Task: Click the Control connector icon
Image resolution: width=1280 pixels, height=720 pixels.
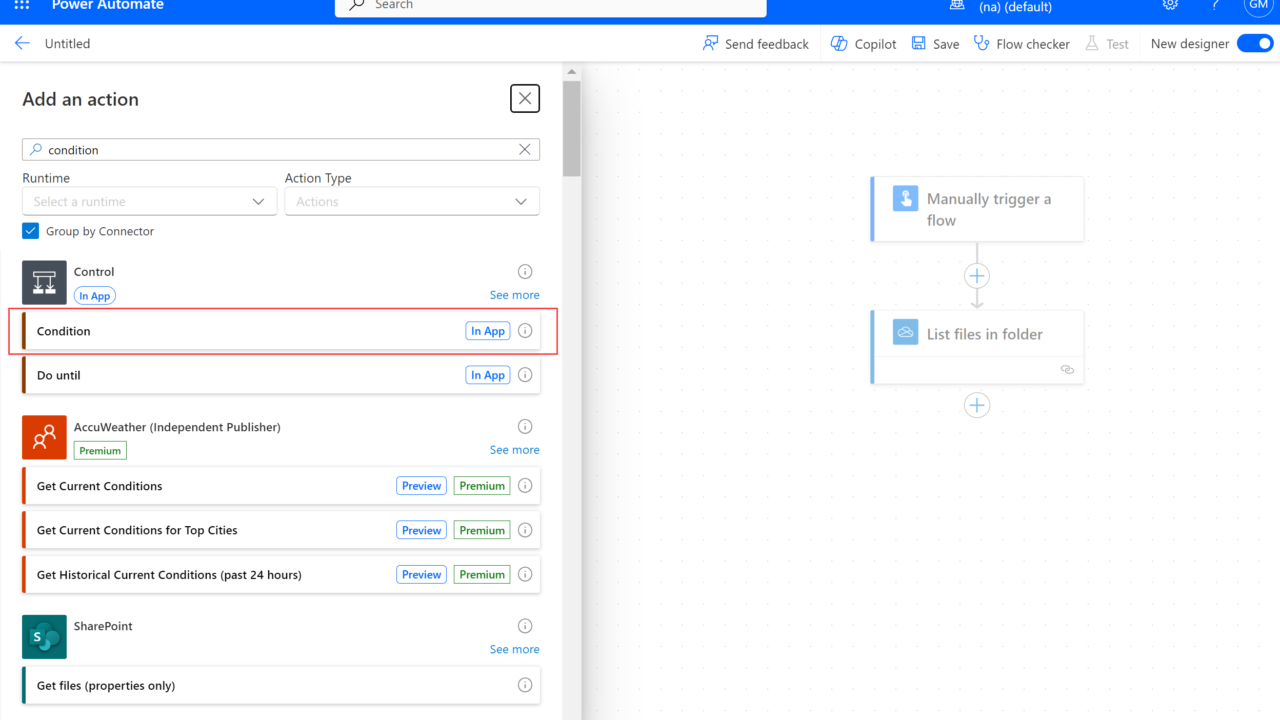Action: coord(44,282)
